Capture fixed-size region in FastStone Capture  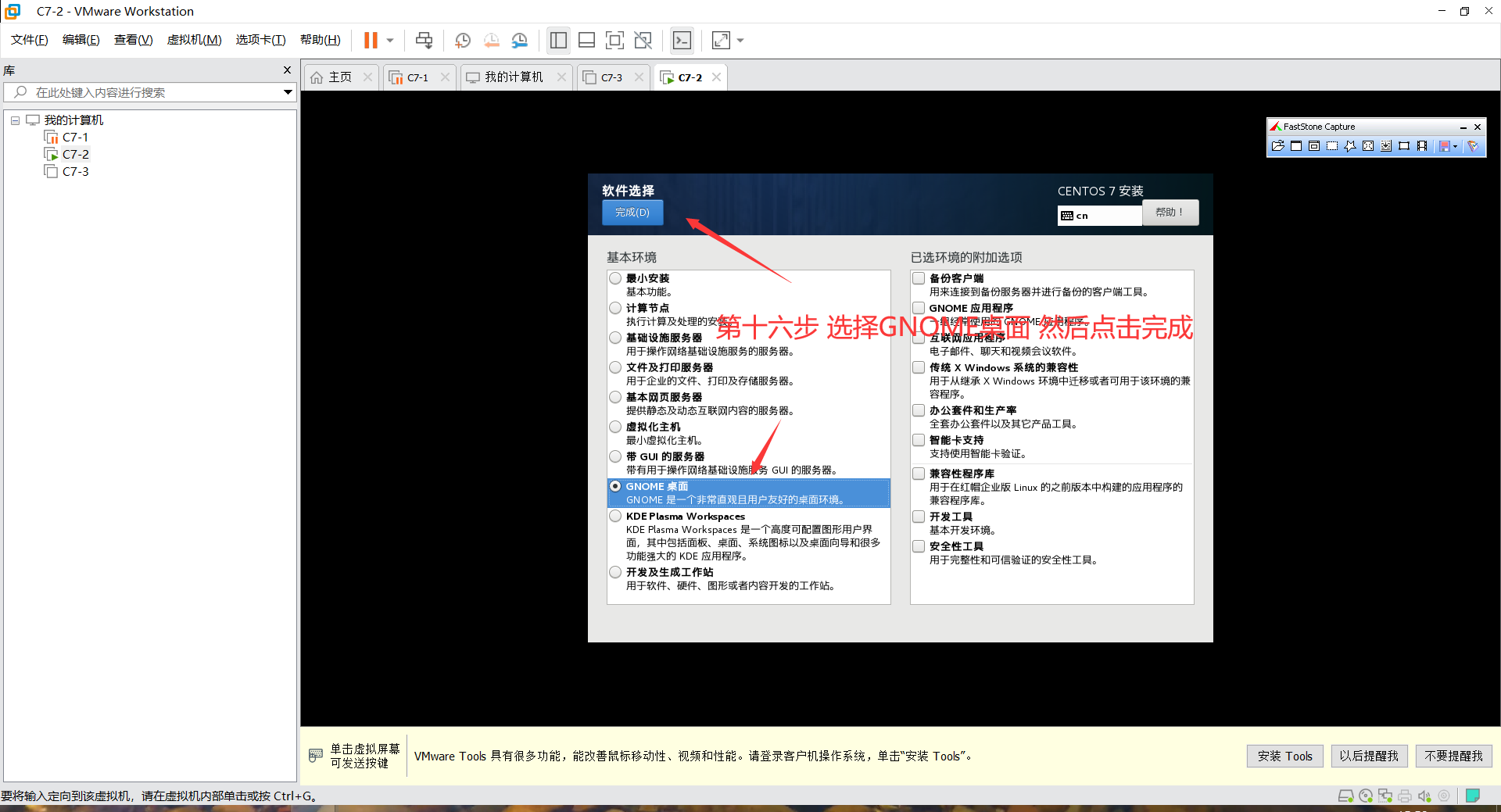1404,146
